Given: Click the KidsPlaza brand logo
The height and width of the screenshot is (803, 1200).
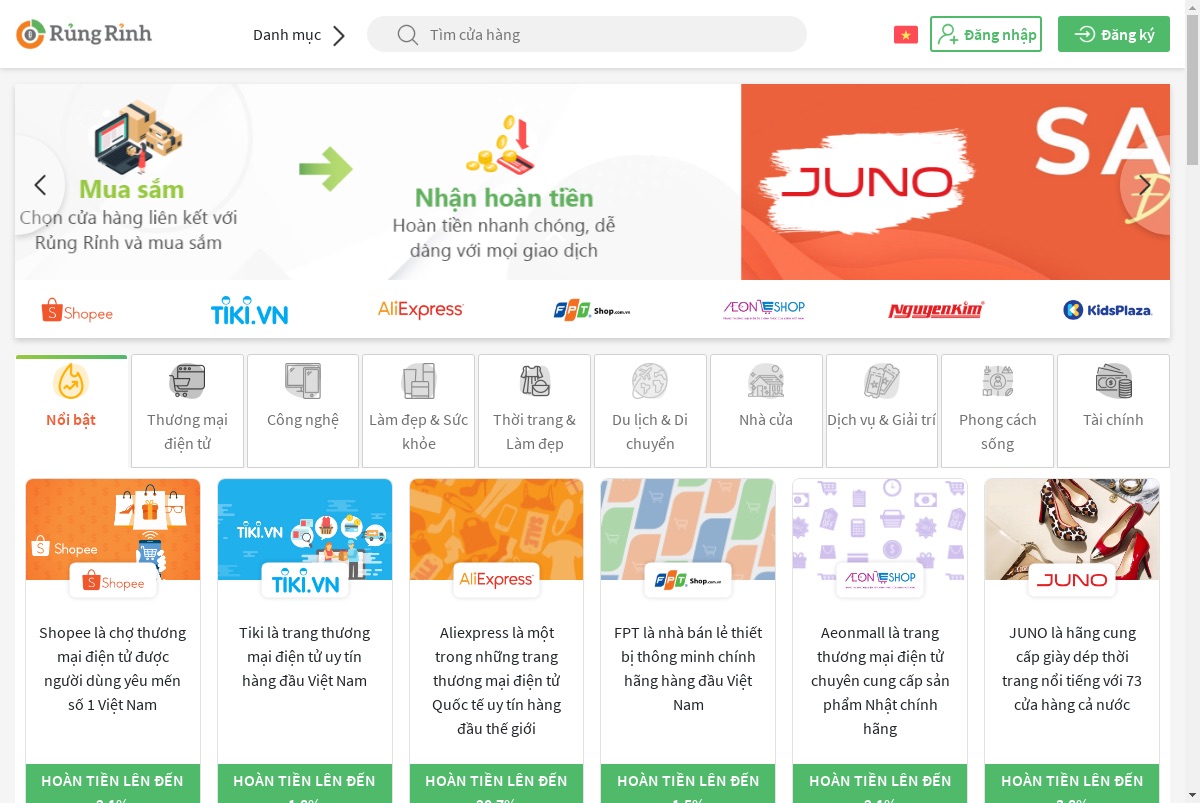Looking at the screenshot, I should point(1108,310).
